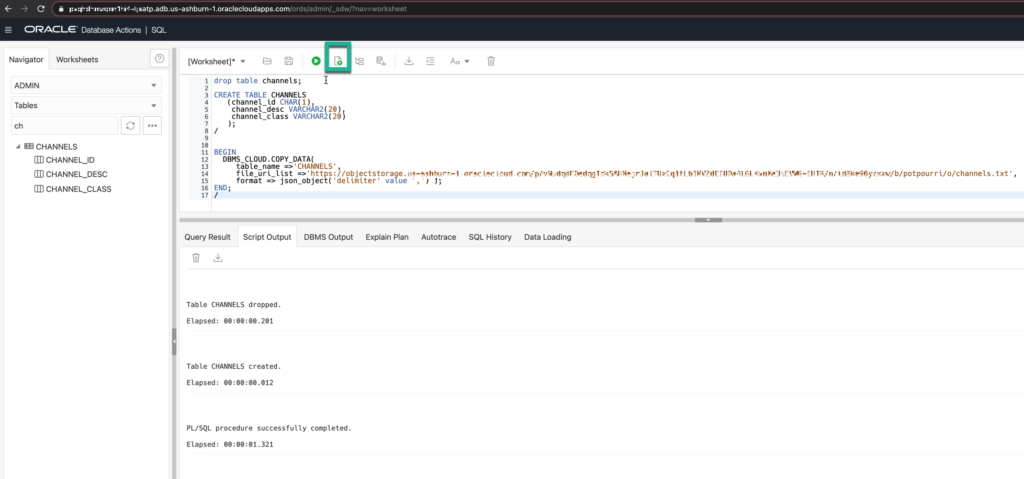The width and height of the screenshot is (1024, 479).
Task: Click the browser address bar URL
Action: 239,9
